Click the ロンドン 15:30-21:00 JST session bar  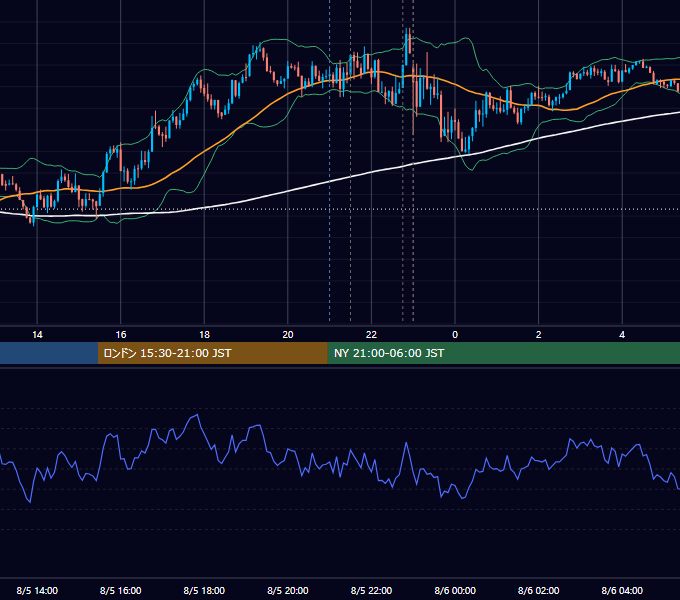pos(212,353)
